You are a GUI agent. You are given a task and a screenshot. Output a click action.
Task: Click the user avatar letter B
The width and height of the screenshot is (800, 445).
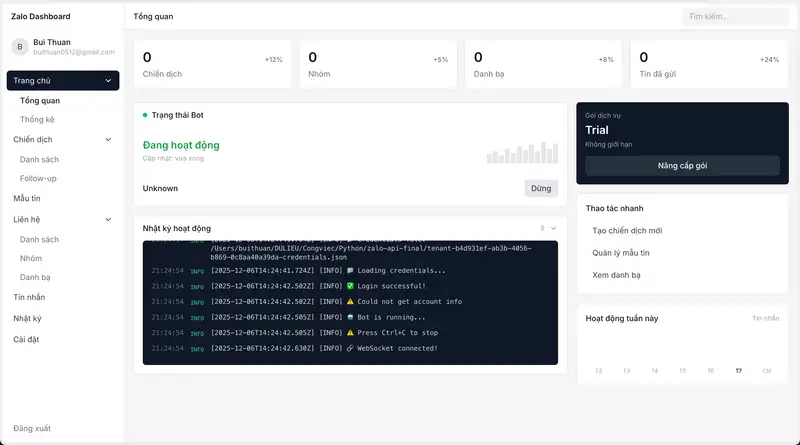(x=20, y=46)
